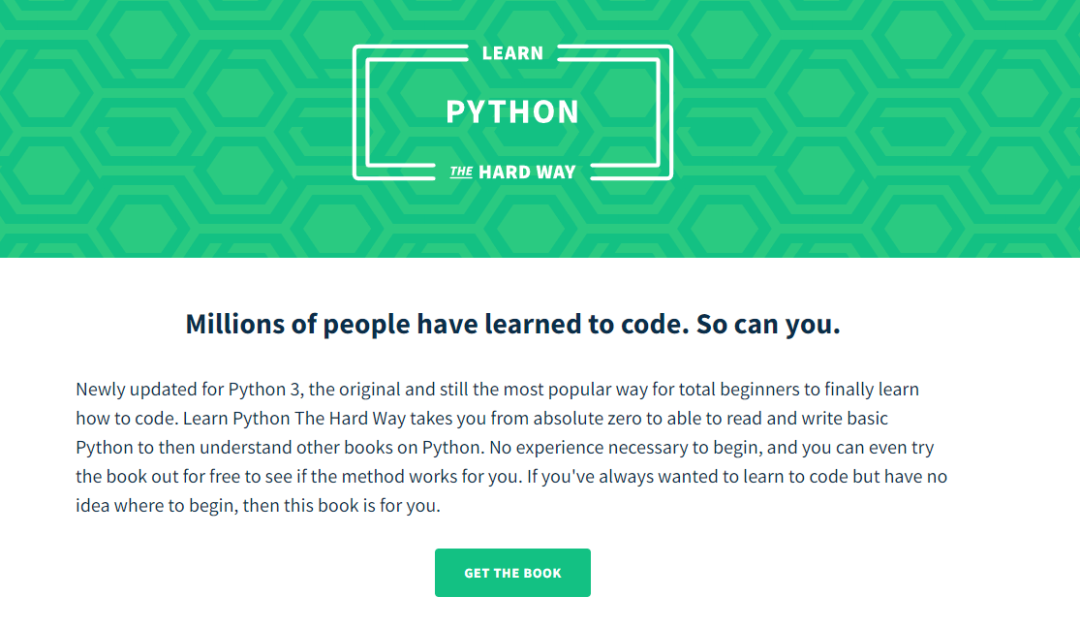The image size is (1080, 628).
Task: Click 'absolute zero' phrase in the paragraph
Action: click(x=587, y=419)
